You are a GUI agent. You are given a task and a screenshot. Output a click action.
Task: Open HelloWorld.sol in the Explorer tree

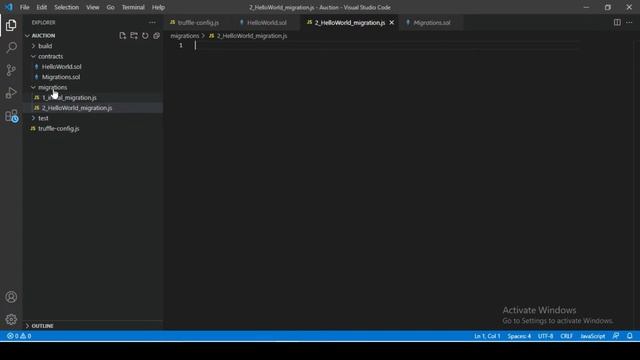(x=62, y=67)
